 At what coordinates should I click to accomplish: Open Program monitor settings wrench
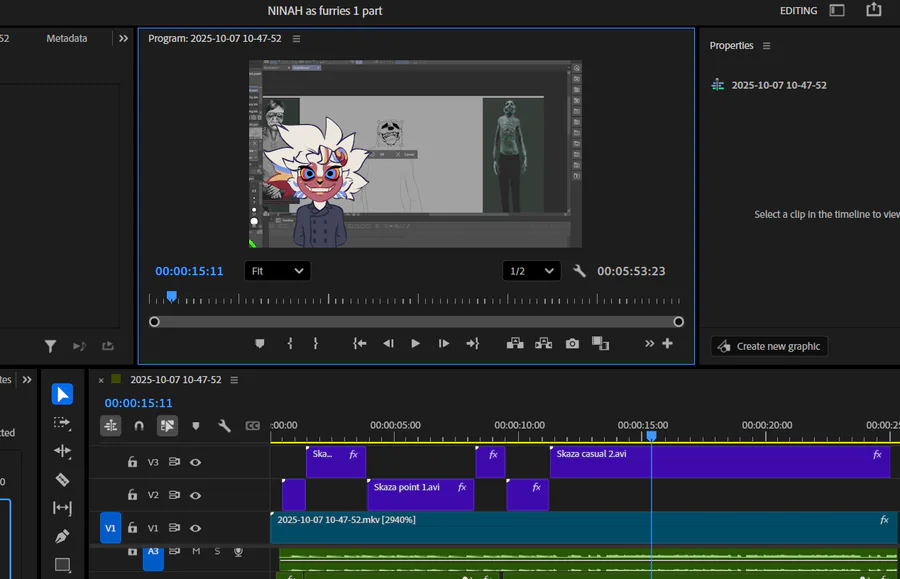(579, 271)
